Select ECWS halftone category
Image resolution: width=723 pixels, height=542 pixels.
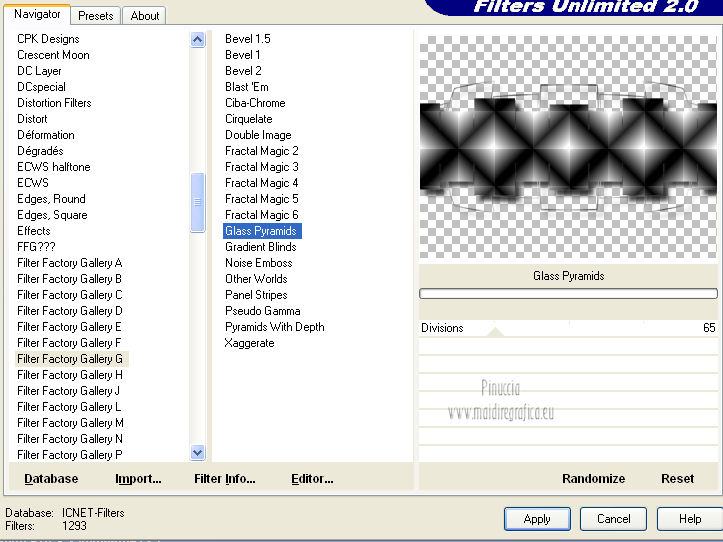53,167
